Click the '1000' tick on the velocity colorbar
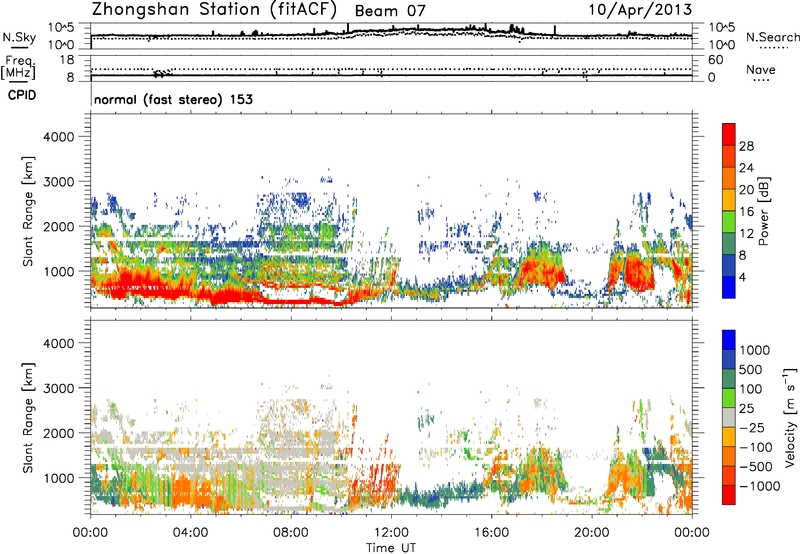800x554 pixels. pos(755,350)
